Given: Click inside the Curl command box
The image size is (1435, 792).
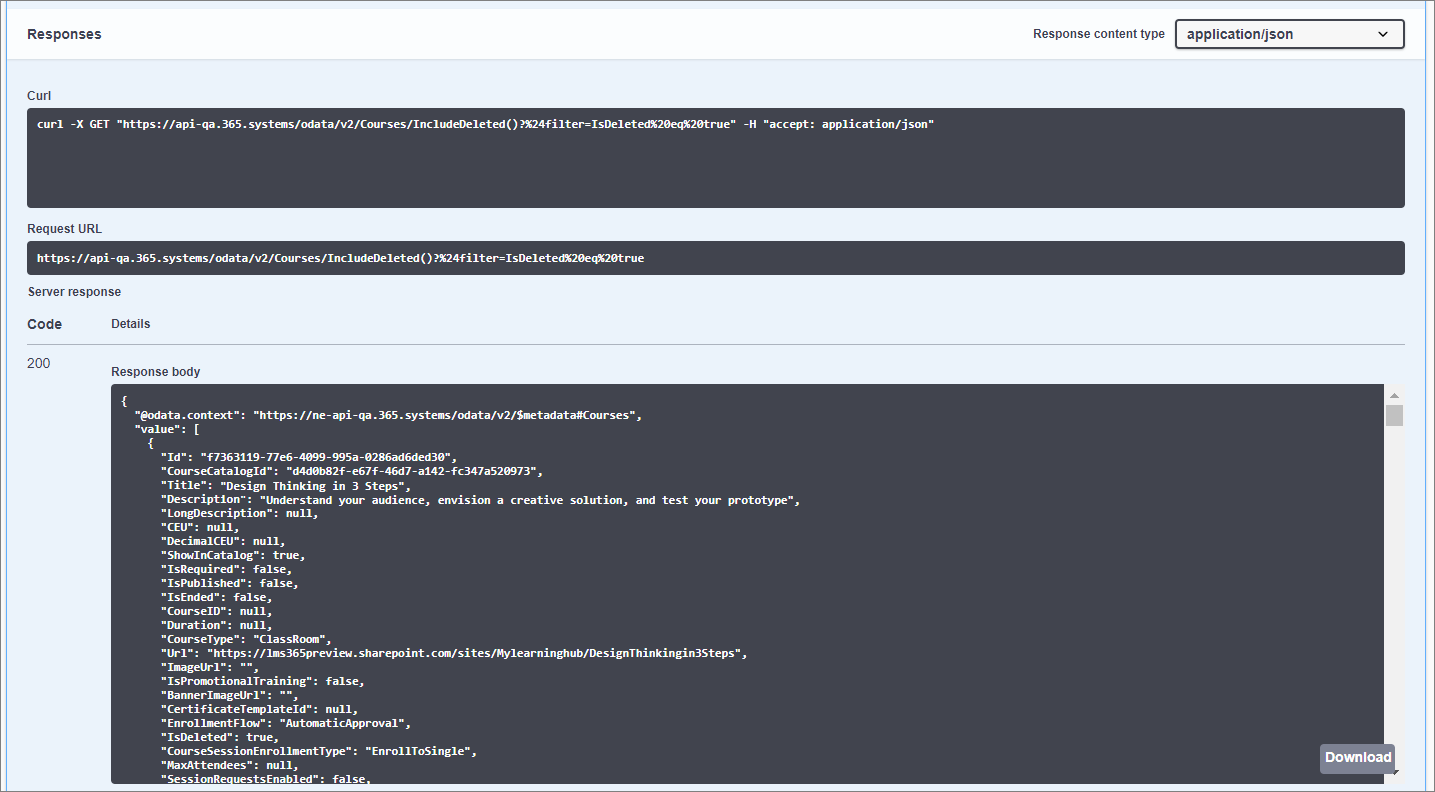Looking at the screenshot, I should (715, 158).
